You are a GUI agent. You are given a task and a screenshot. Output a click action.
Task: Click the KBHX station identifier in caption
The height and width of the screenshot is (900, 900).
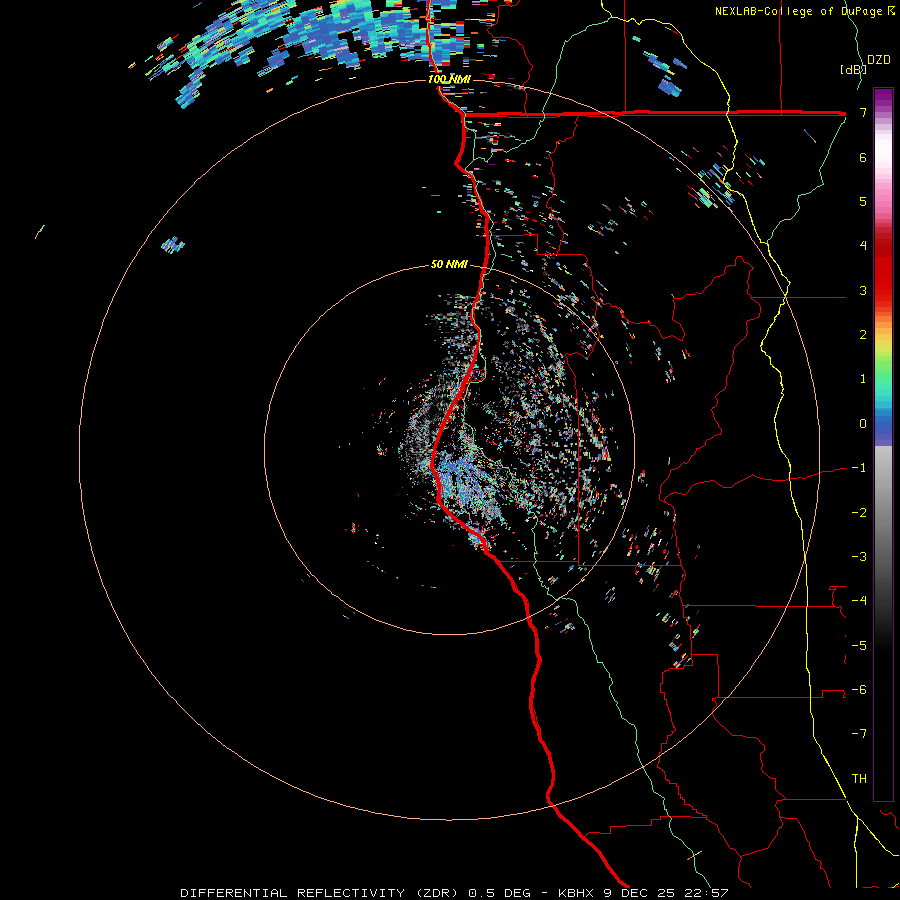click(576, 893)
